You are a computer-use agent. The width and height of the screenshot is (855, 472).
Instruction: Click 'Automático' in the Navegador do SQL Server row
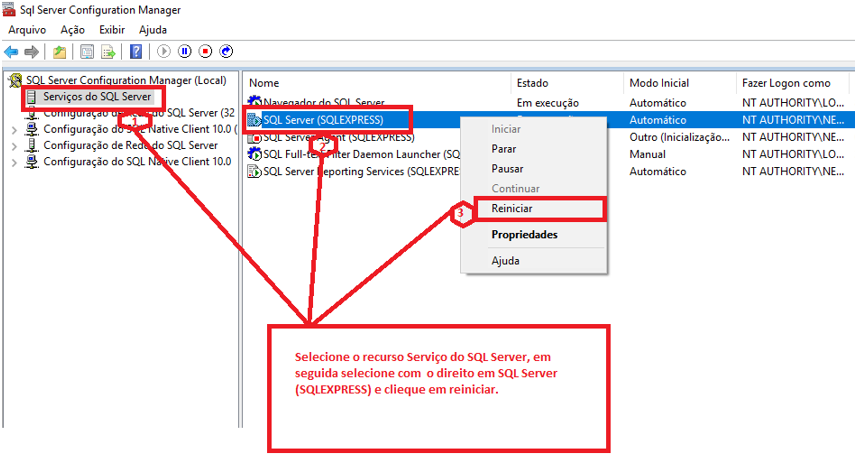click(658, 103)
